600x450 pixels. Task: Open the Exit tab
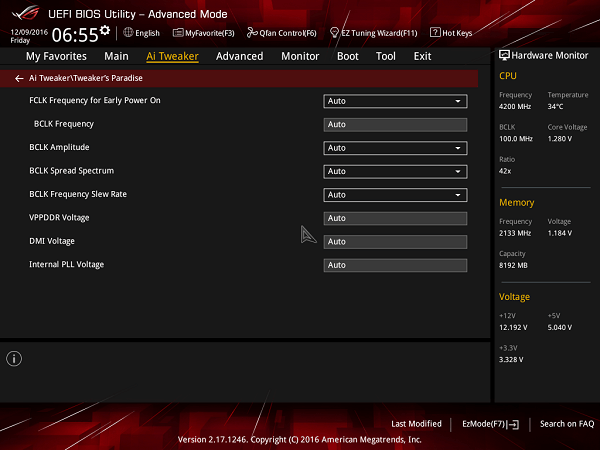coord(422,56)
